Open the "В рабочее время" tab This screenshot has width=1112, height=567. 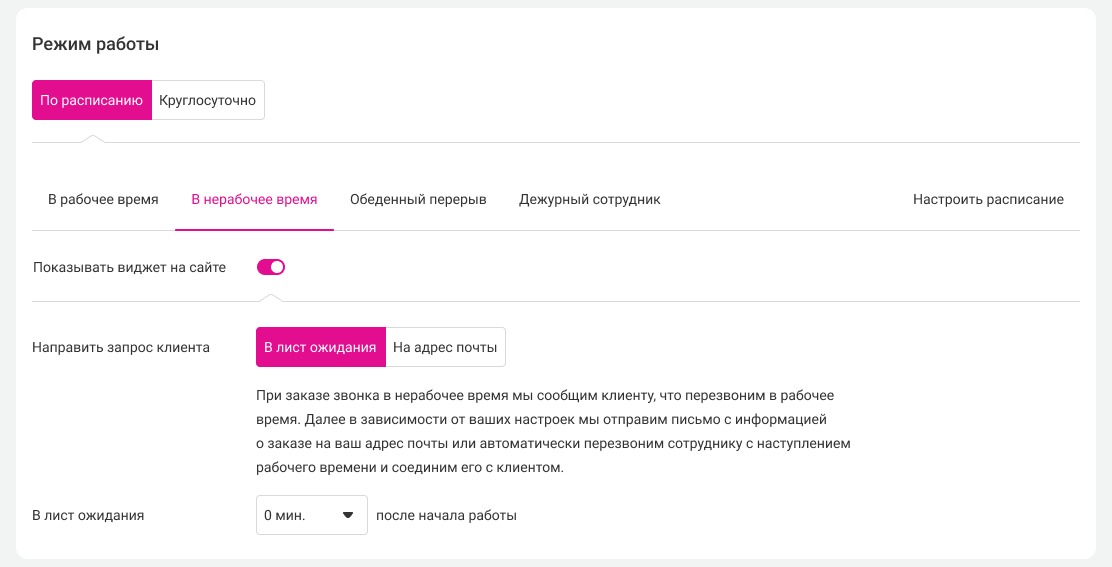point(103,200)
